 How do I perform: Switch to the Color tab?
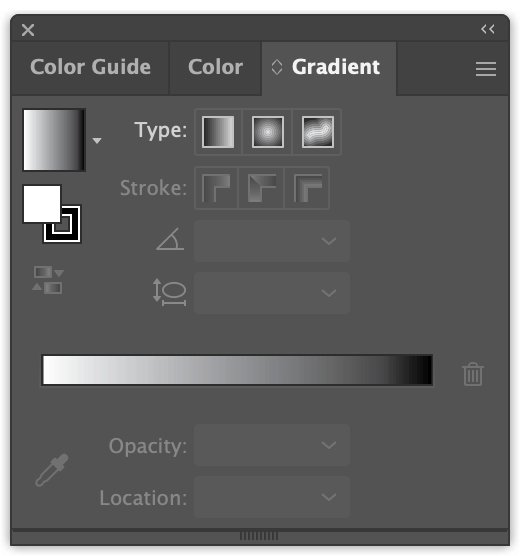coord(215,67)
